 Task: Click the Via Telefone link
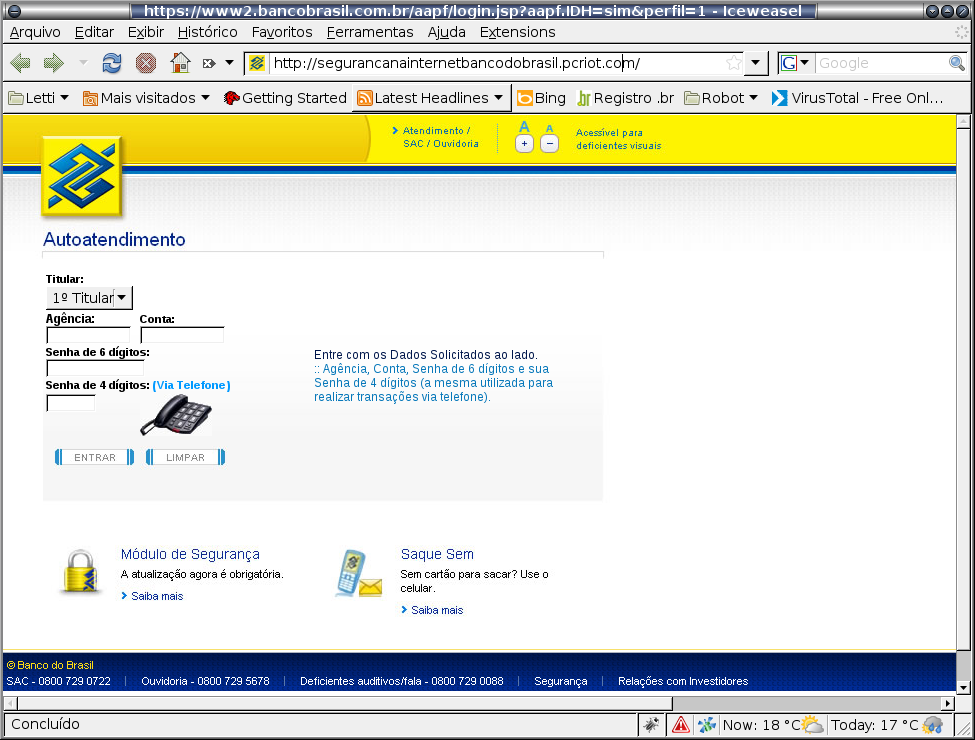coord(192,385)
